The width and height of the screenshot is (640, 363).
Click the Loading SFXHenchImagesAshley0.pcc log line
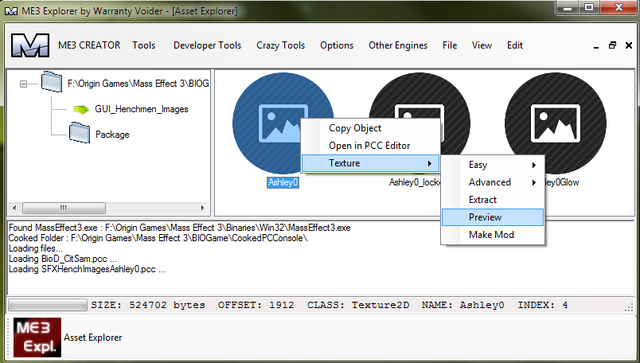(x=87, y=269)
